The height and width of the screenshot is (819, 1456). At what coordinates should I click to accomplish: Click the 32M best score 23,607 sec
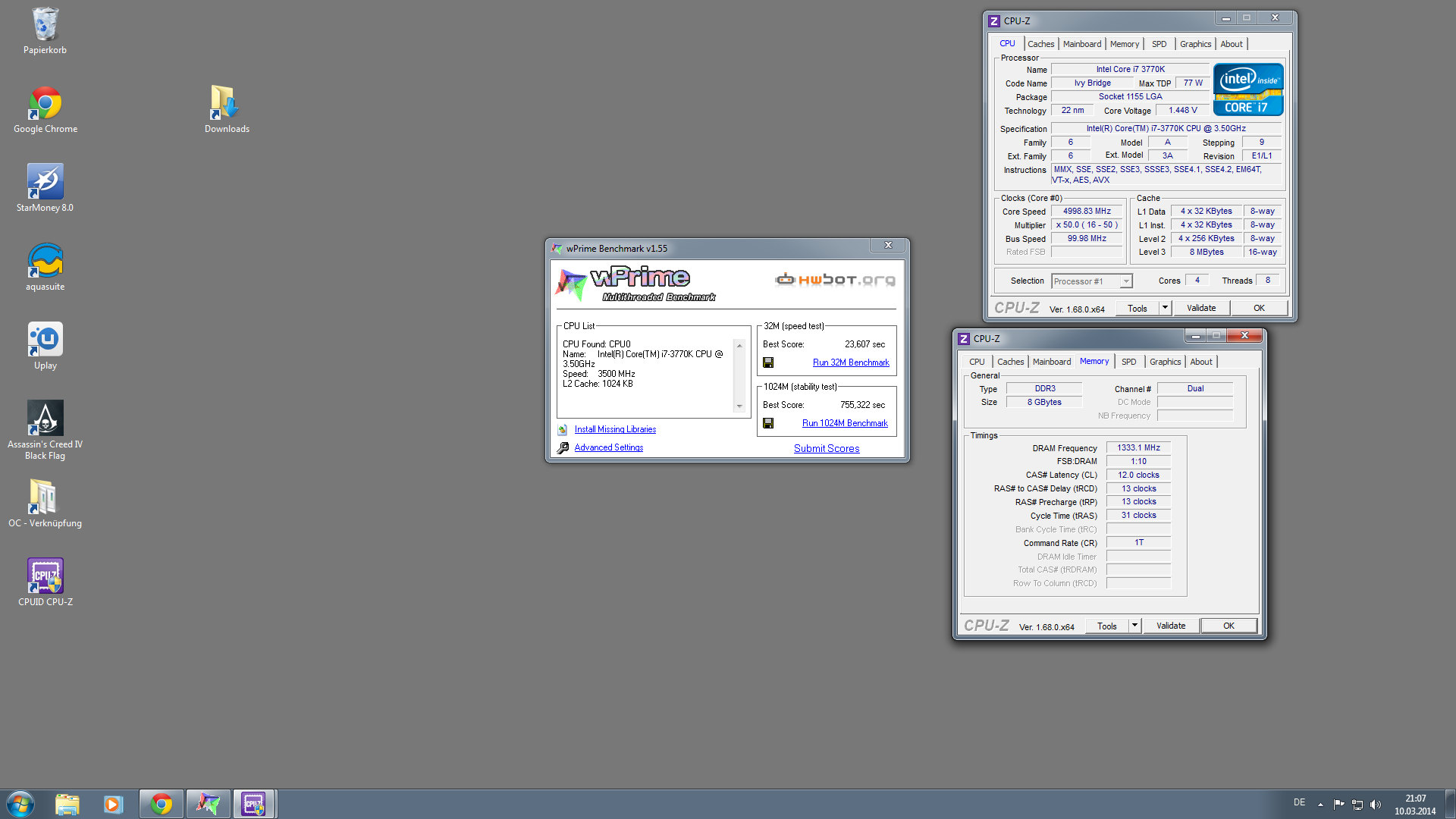[864, 344]
